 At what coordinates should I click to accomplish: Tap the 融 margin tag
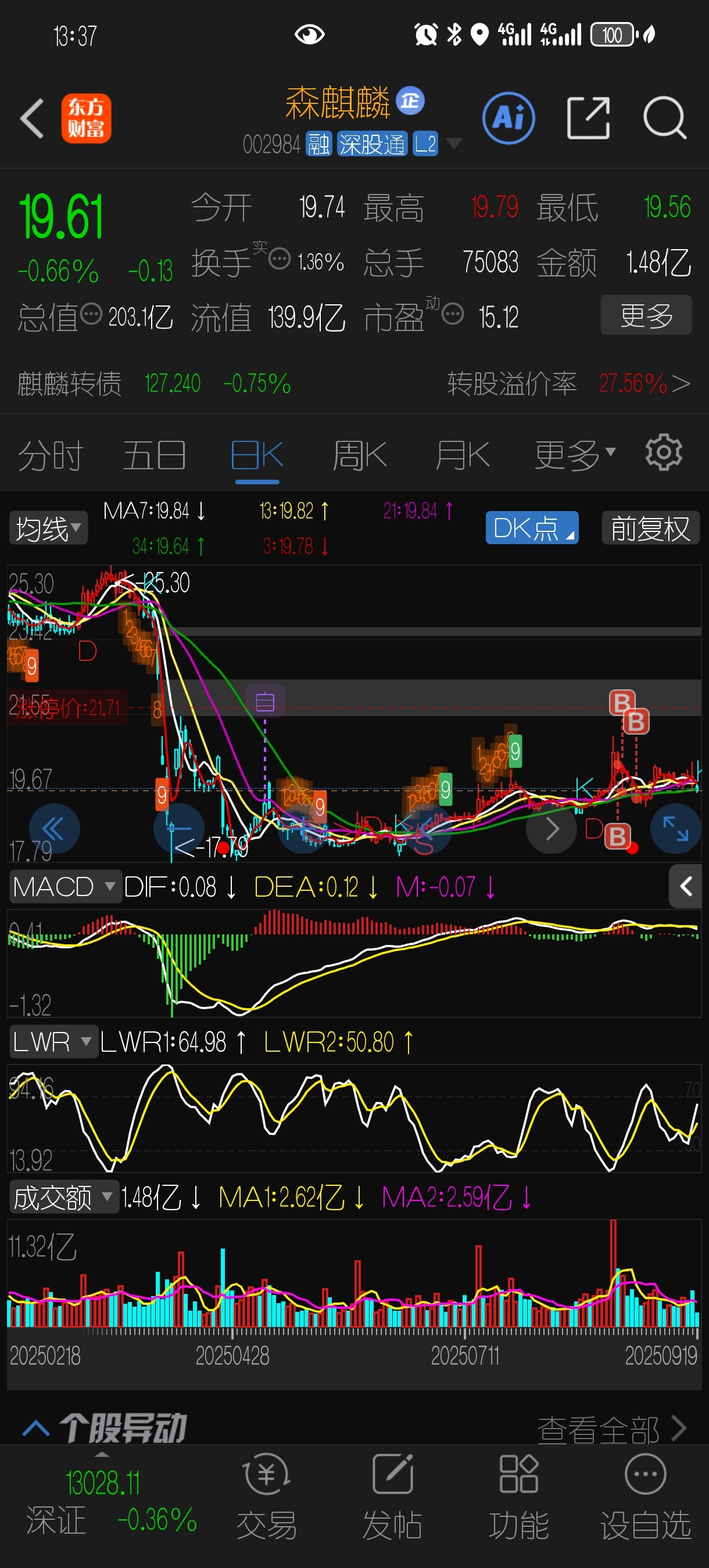pos(318,144)
